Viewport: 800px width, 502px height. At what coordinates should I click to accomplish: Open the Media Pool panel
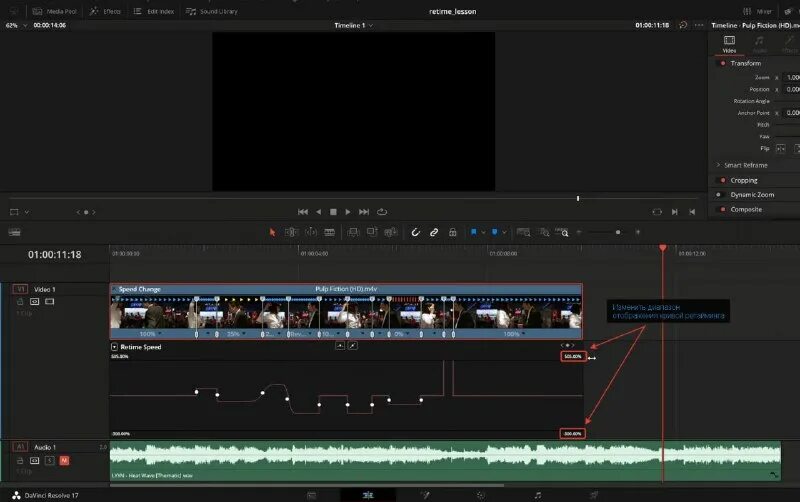click(x=54, y=11)
